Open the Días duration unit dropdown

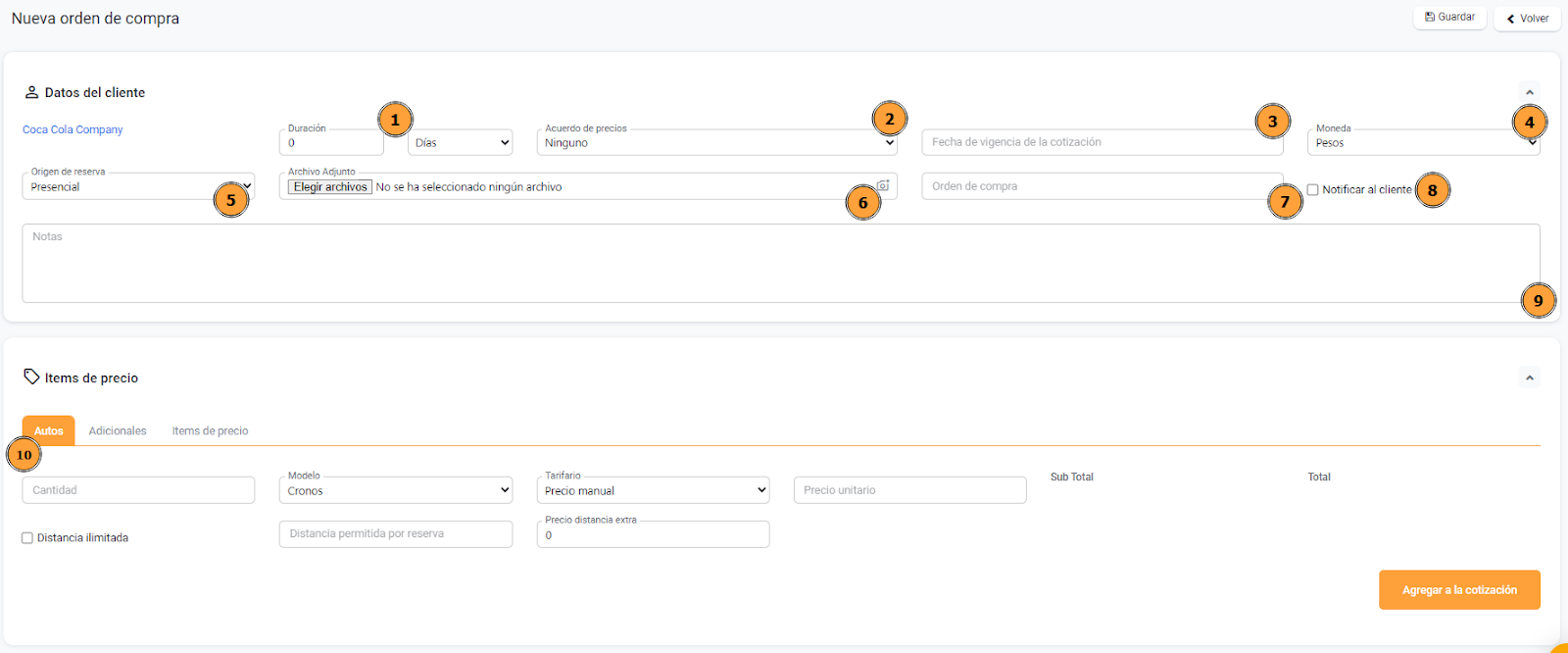[461, 143]
